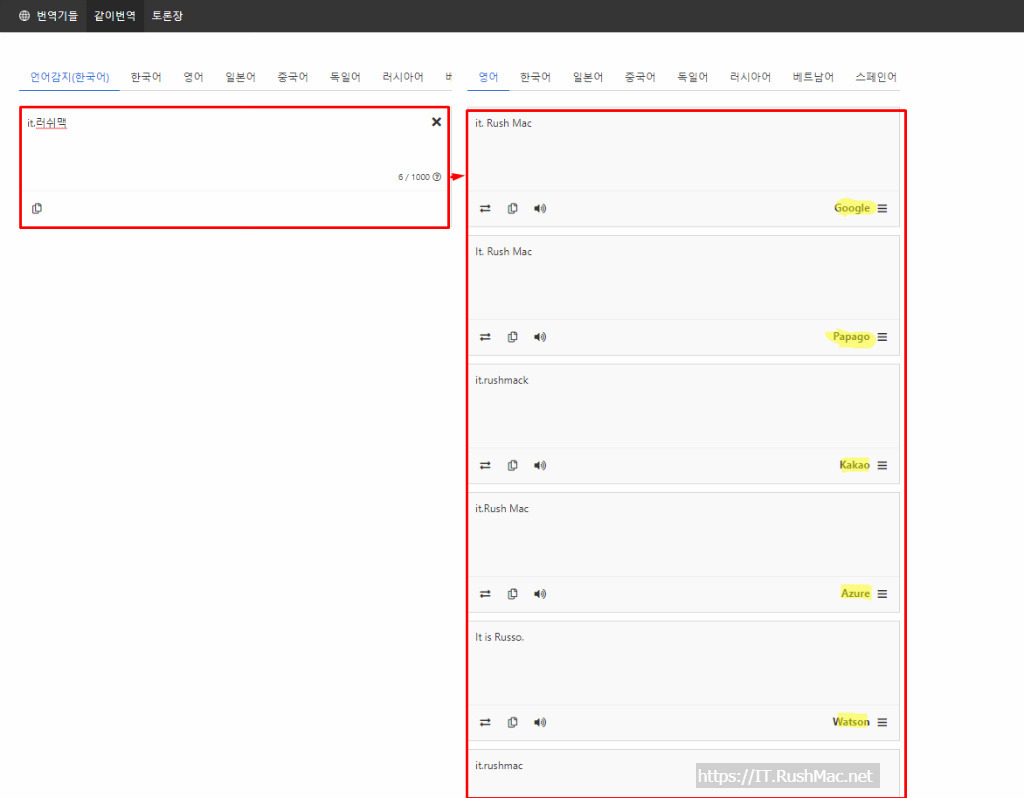This screenshot has width=1024, height=798.
Task: Play audio for the Google translation
Action: [x=540, y=208]
